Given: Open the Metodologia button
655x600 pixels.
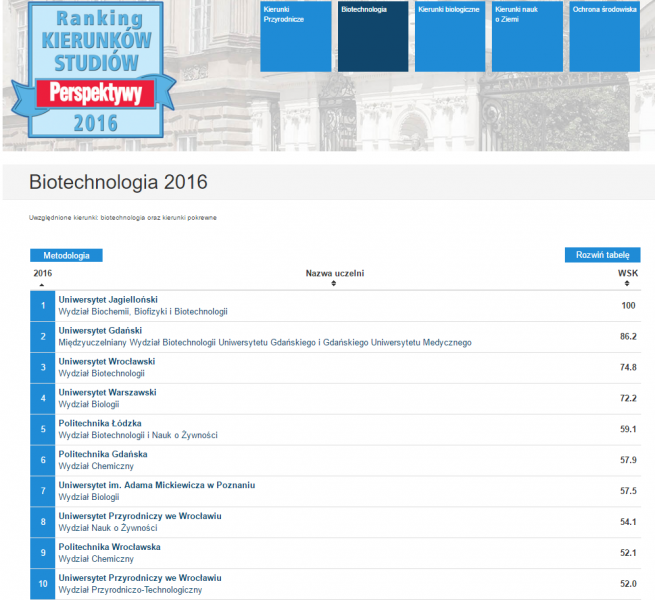Looking at the screenshot, I should click(x=66, y=255).
